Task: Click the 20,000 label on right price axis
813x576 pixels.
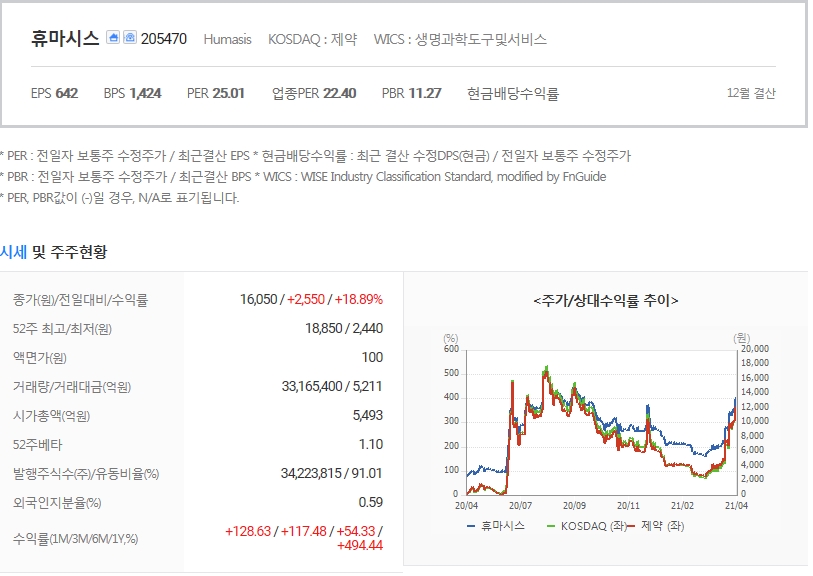Action: [755, 349]
